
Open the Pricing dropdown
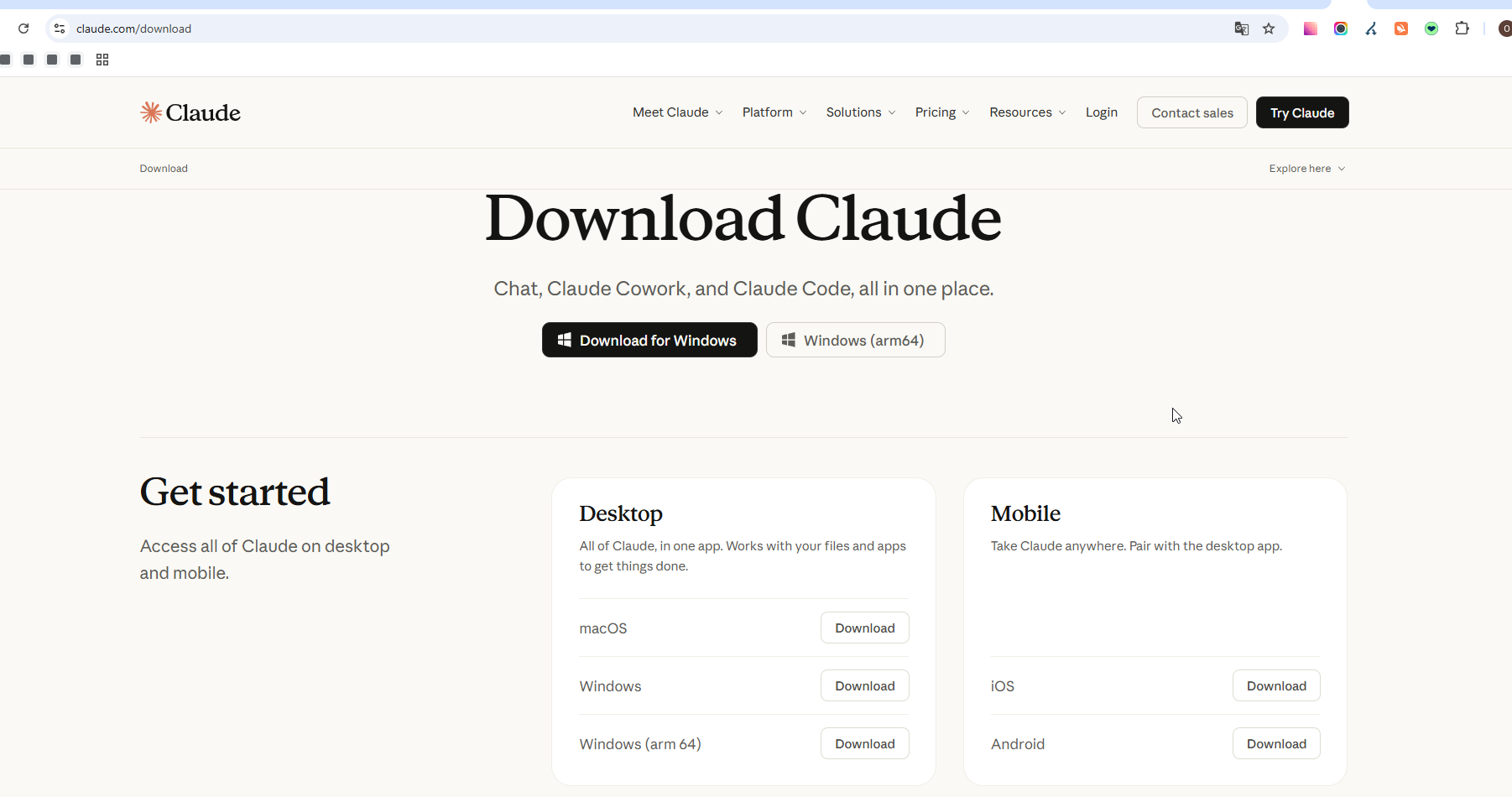tap(942, 112)
